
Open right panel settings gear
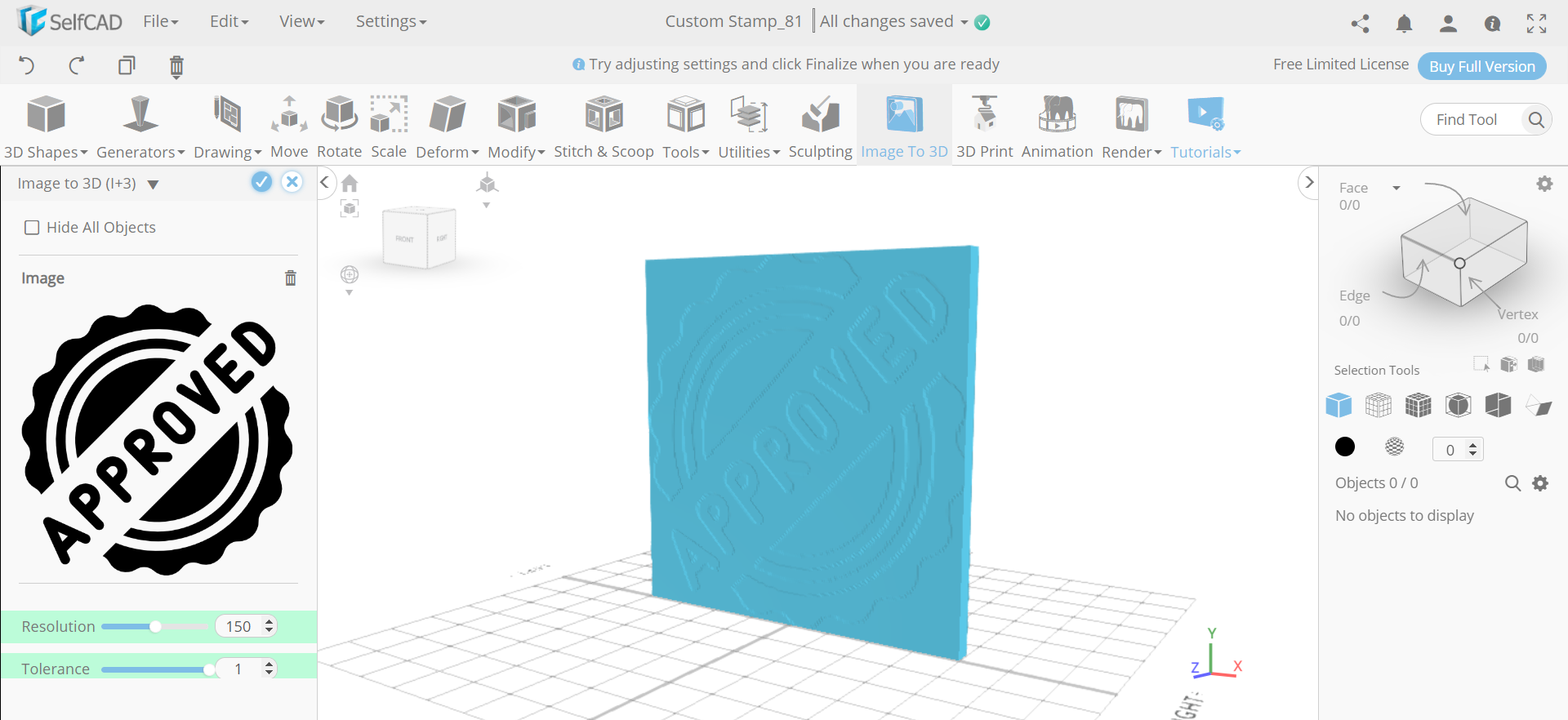point(1544,184)
